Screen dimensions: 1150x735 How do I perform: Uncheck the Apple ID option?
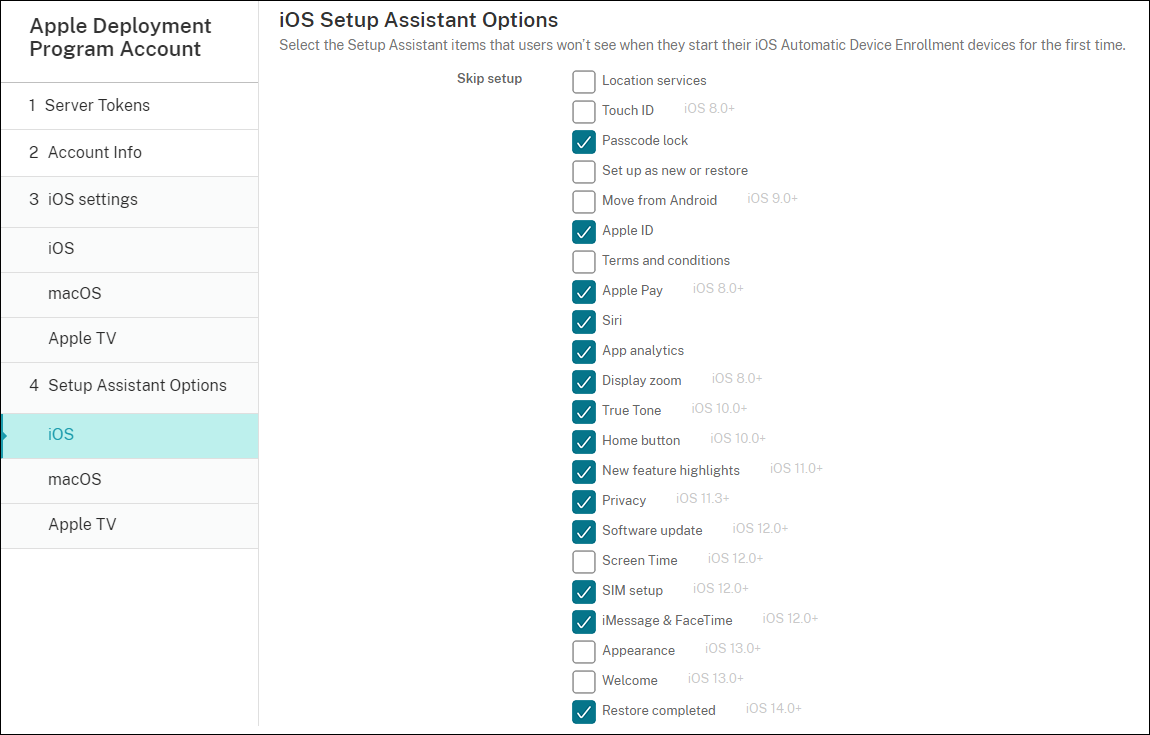click(x=584, y=231)
